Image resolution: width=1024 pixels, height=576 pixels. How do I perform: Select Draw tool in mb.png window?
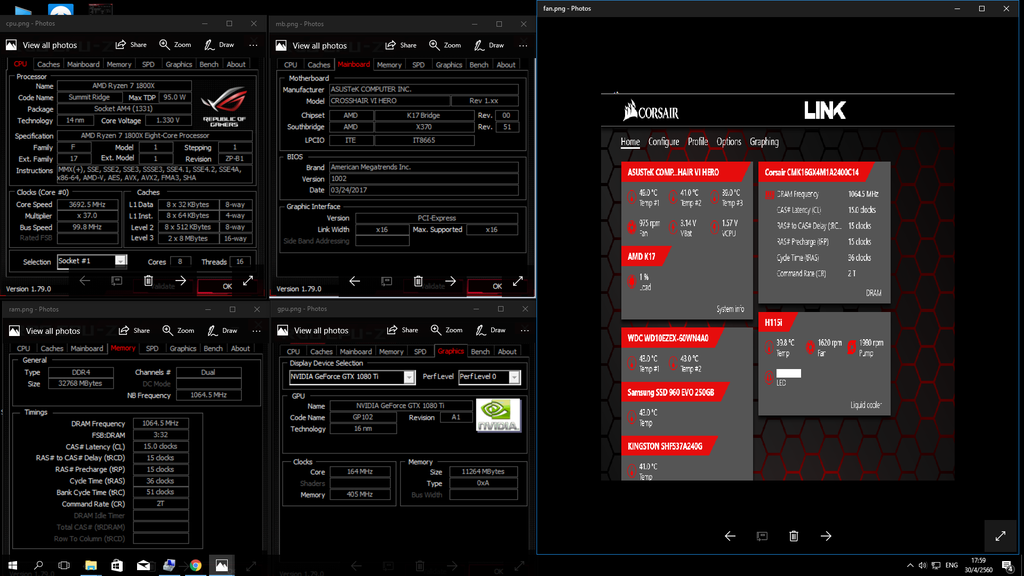[489, 46]
